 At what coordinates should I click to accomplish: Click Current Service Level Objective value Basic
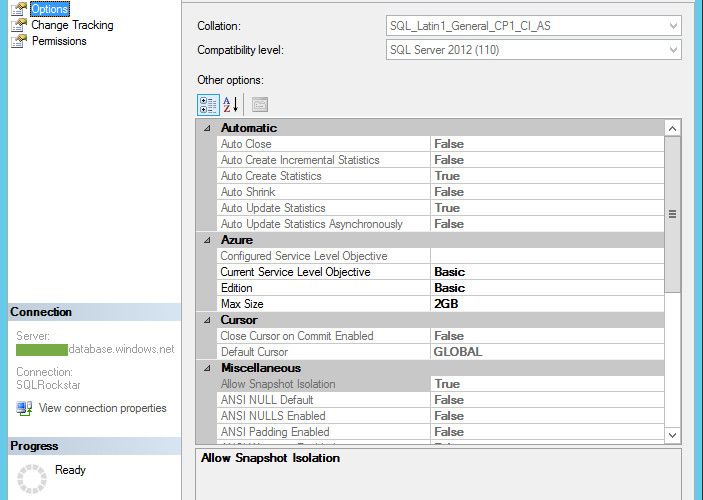(x=449, y=272)
